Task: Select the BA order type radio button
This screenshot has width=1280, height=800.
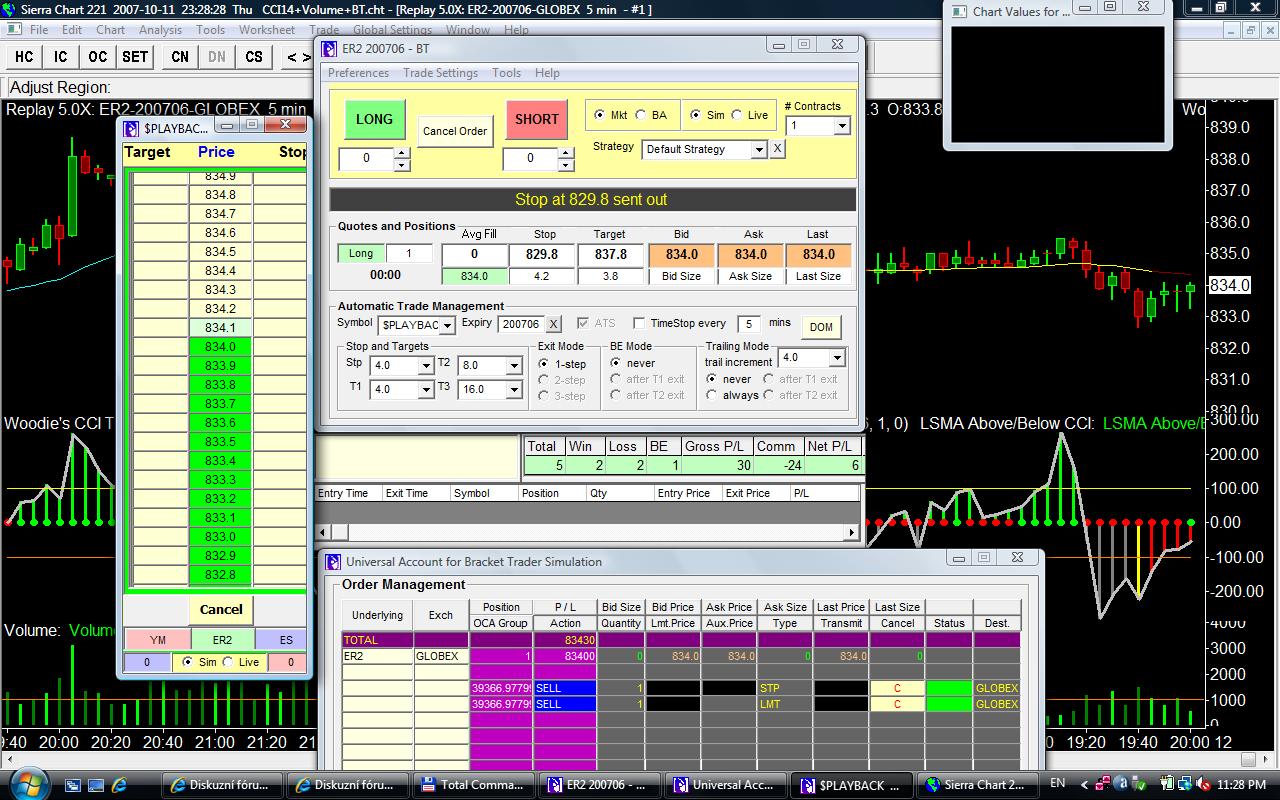Action: click(641, 115)
